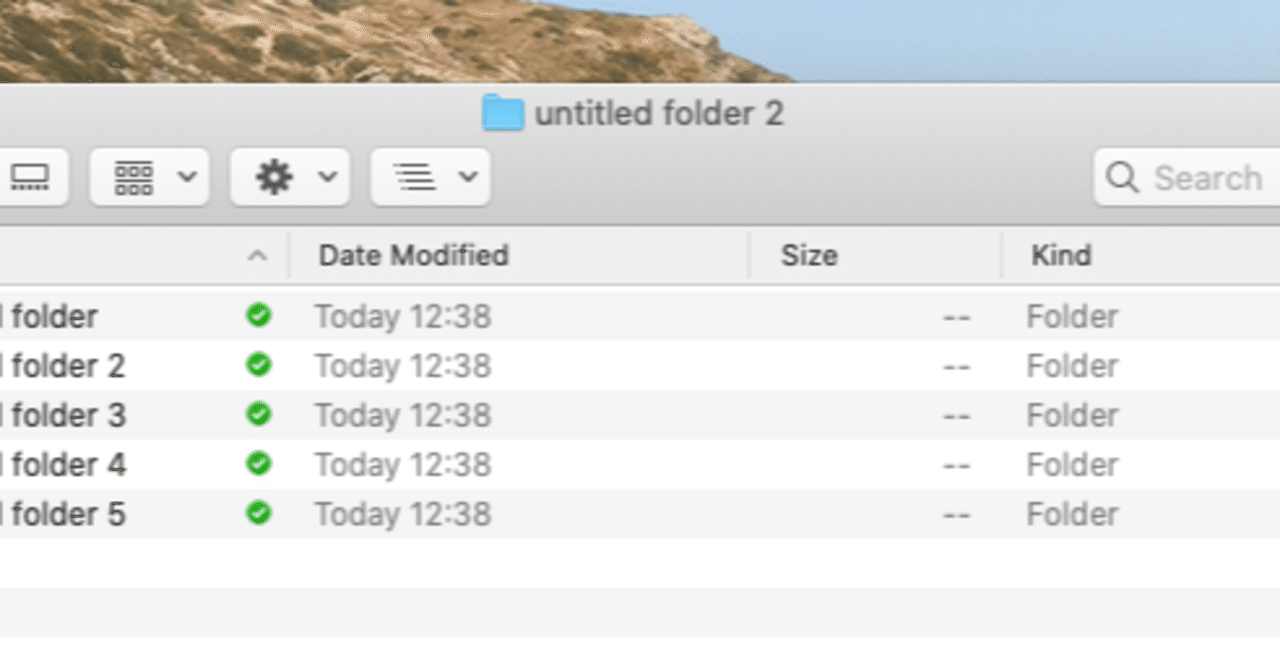Click the magnifying glass search icon
Viewport: 1280px width, 671px height.
coord(1122,178)
